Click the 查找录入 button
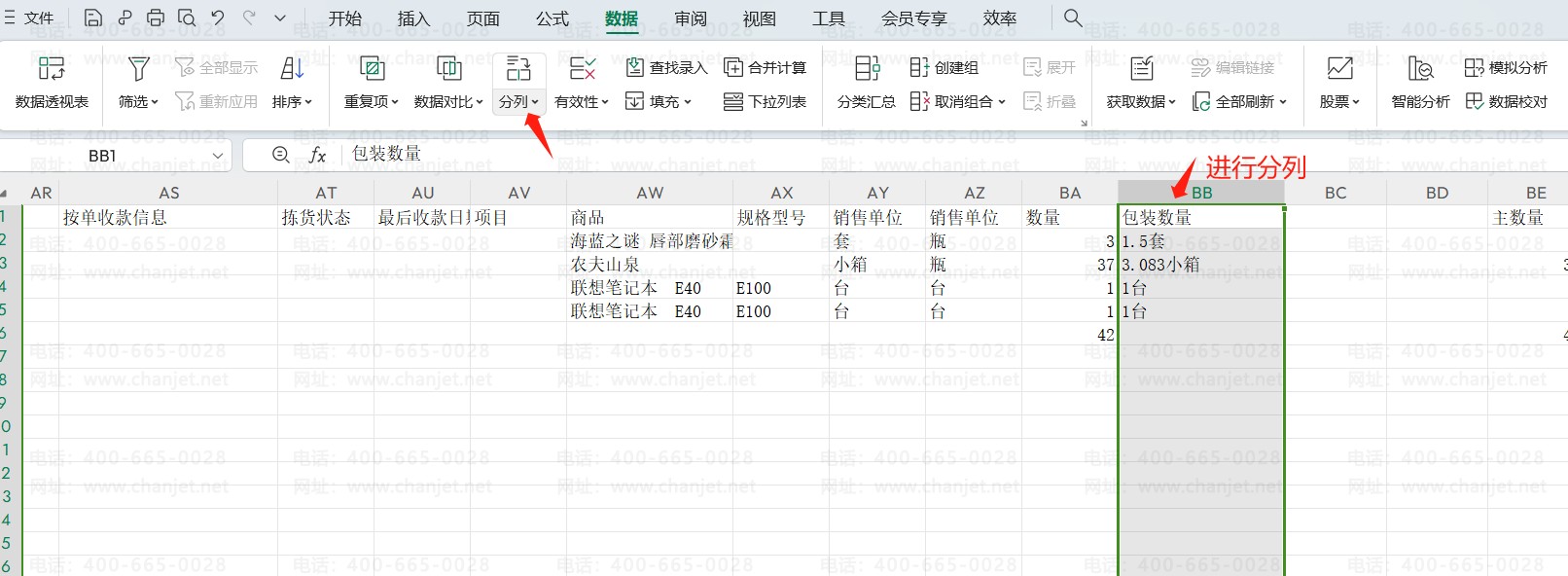Viewport: 1568px width, 576px height. coord(666,67)
